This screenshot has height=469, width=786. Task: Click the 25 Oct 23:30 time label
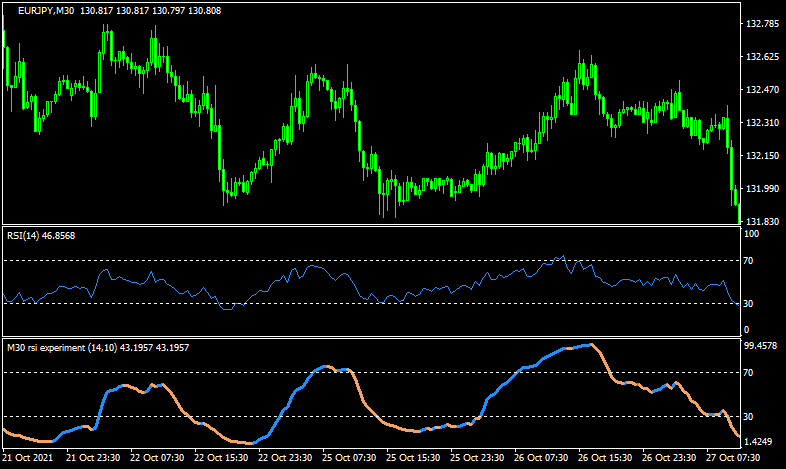pos(477,457)
